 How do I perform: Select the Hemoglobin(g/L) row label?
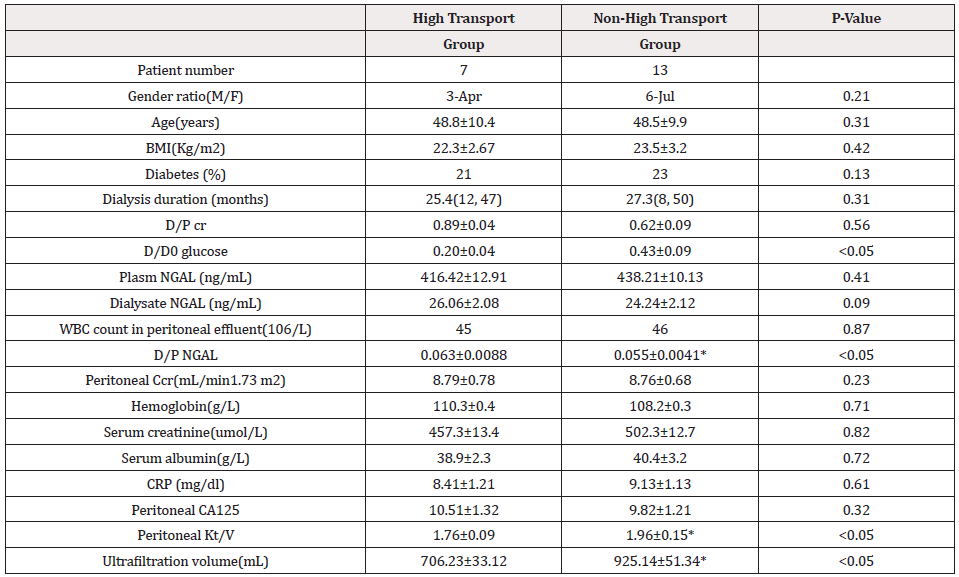click(x=185, y=406)
